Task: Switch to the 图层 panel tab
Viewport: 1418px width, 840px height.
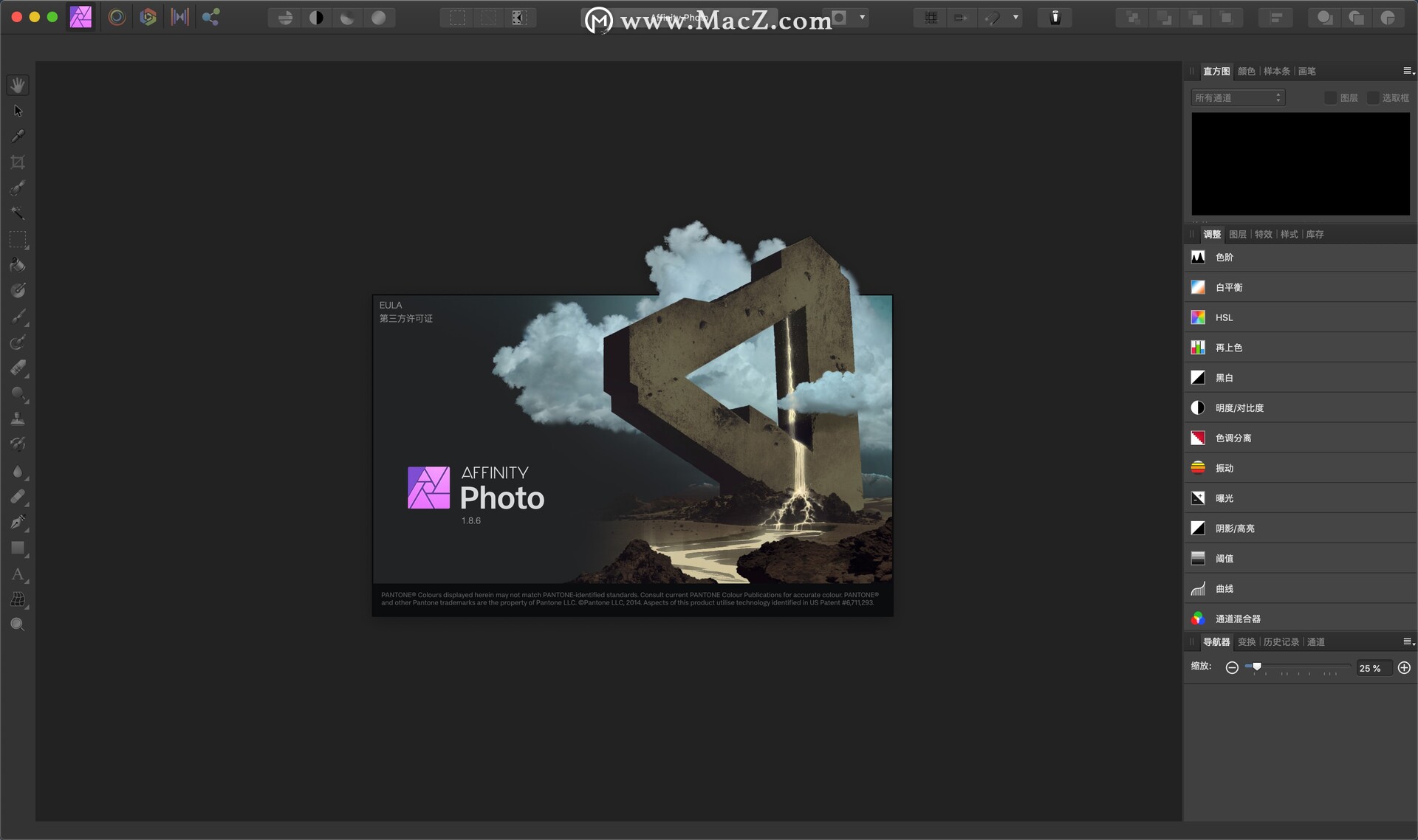Action: [1237, 234]
